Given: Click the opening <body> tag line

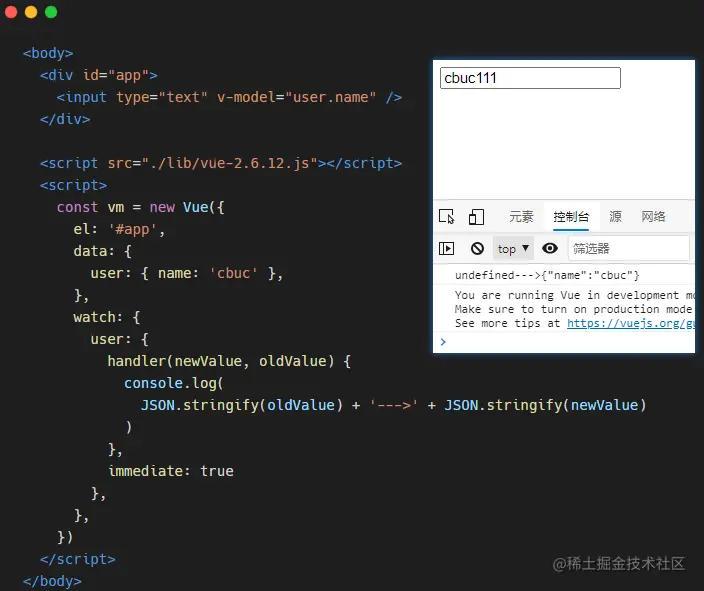Looking at the screenshot, I should (x=48, y=53).
